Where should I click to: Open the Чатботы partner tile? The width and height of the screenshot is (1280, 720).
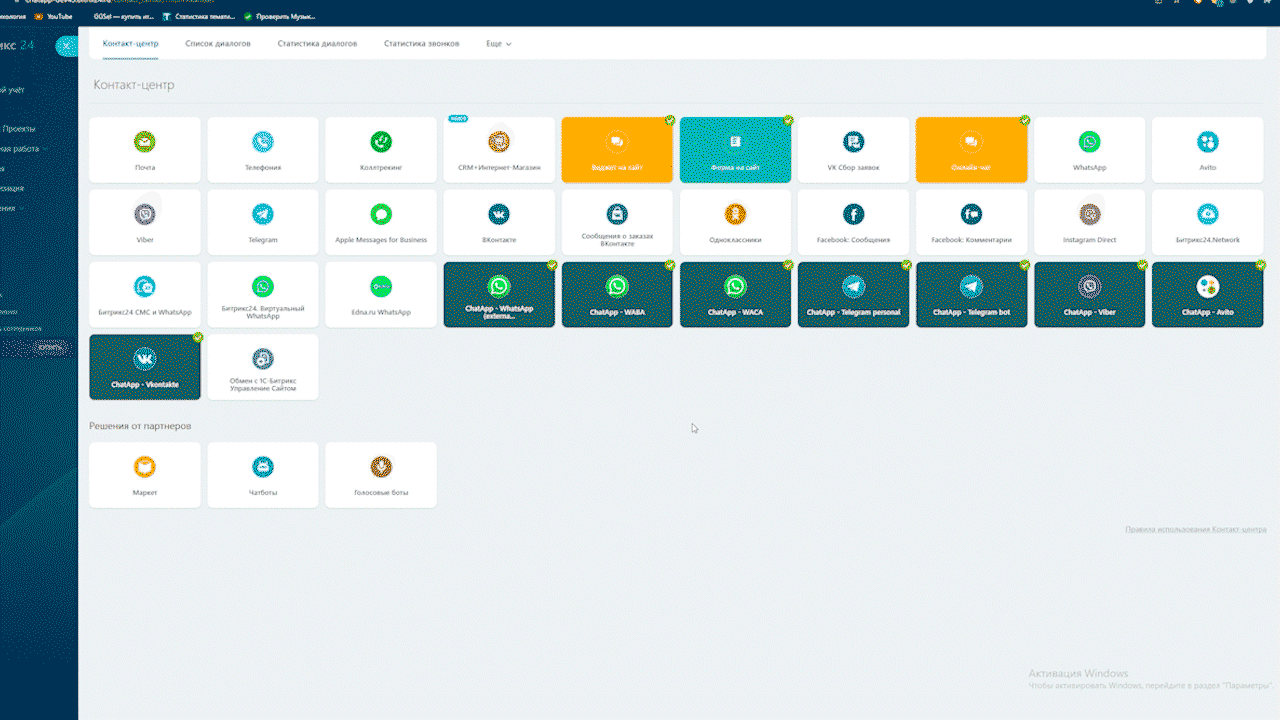pyautogui.click(x=263, y=475)
